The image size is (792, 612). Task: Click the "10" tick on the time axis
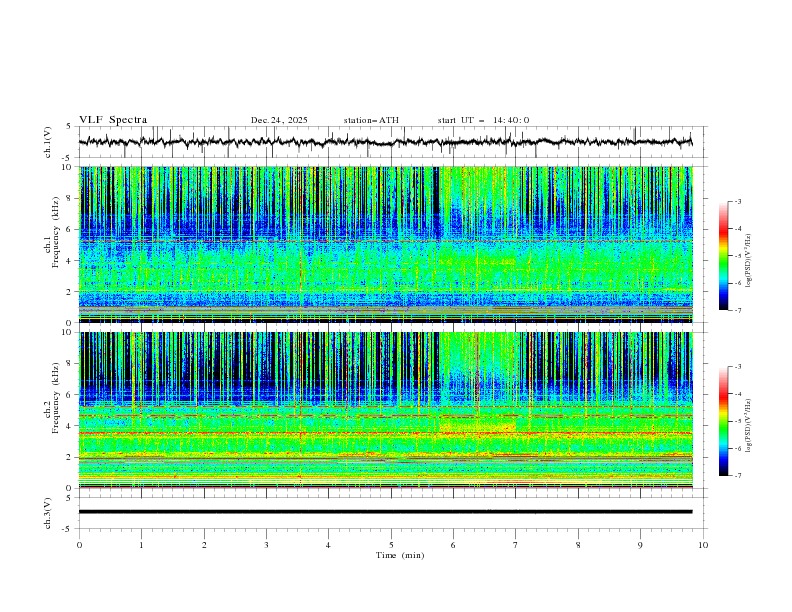pyautogui.click(x=703, y=545)
